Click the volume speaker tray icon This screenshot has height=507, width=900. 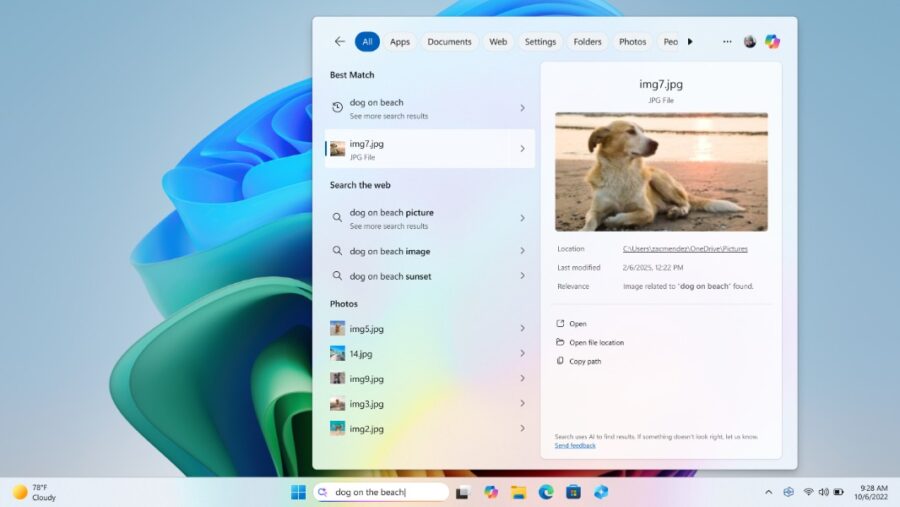(x=824, y=492)
